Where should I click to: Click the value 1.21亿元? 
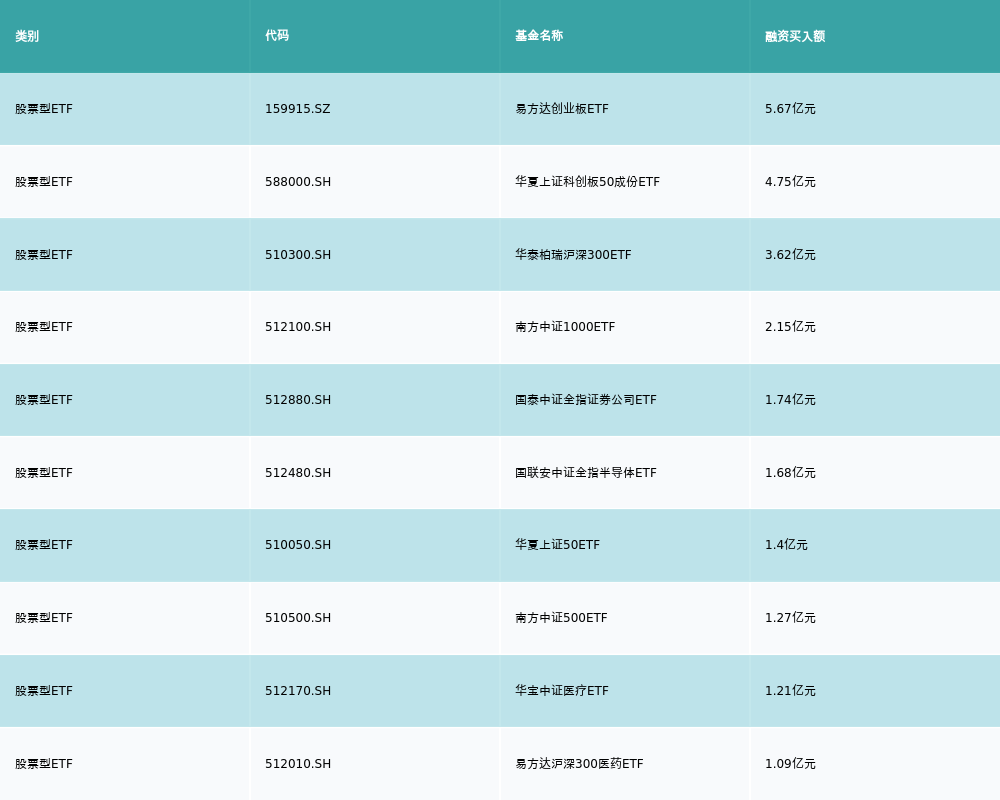point(790,691)
